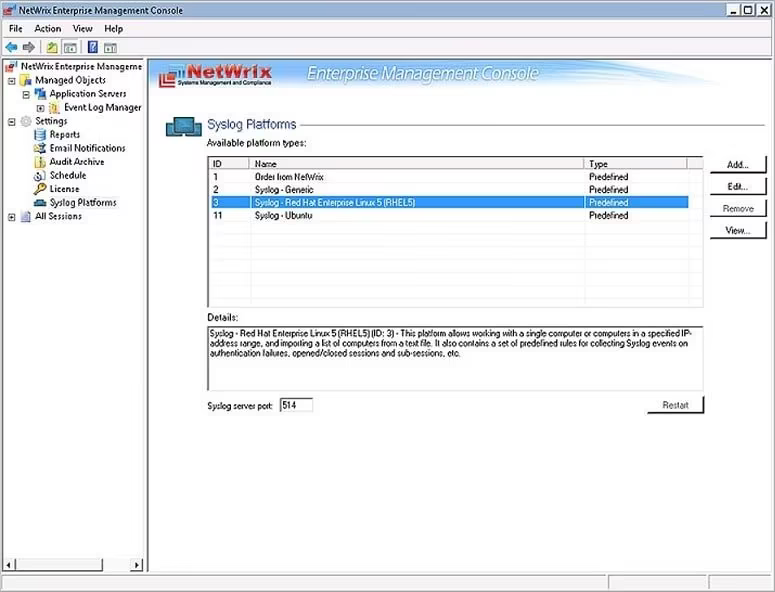Click the Forward arrow toolbar icon
Viewport: 775px width, 592px height.
29,47
